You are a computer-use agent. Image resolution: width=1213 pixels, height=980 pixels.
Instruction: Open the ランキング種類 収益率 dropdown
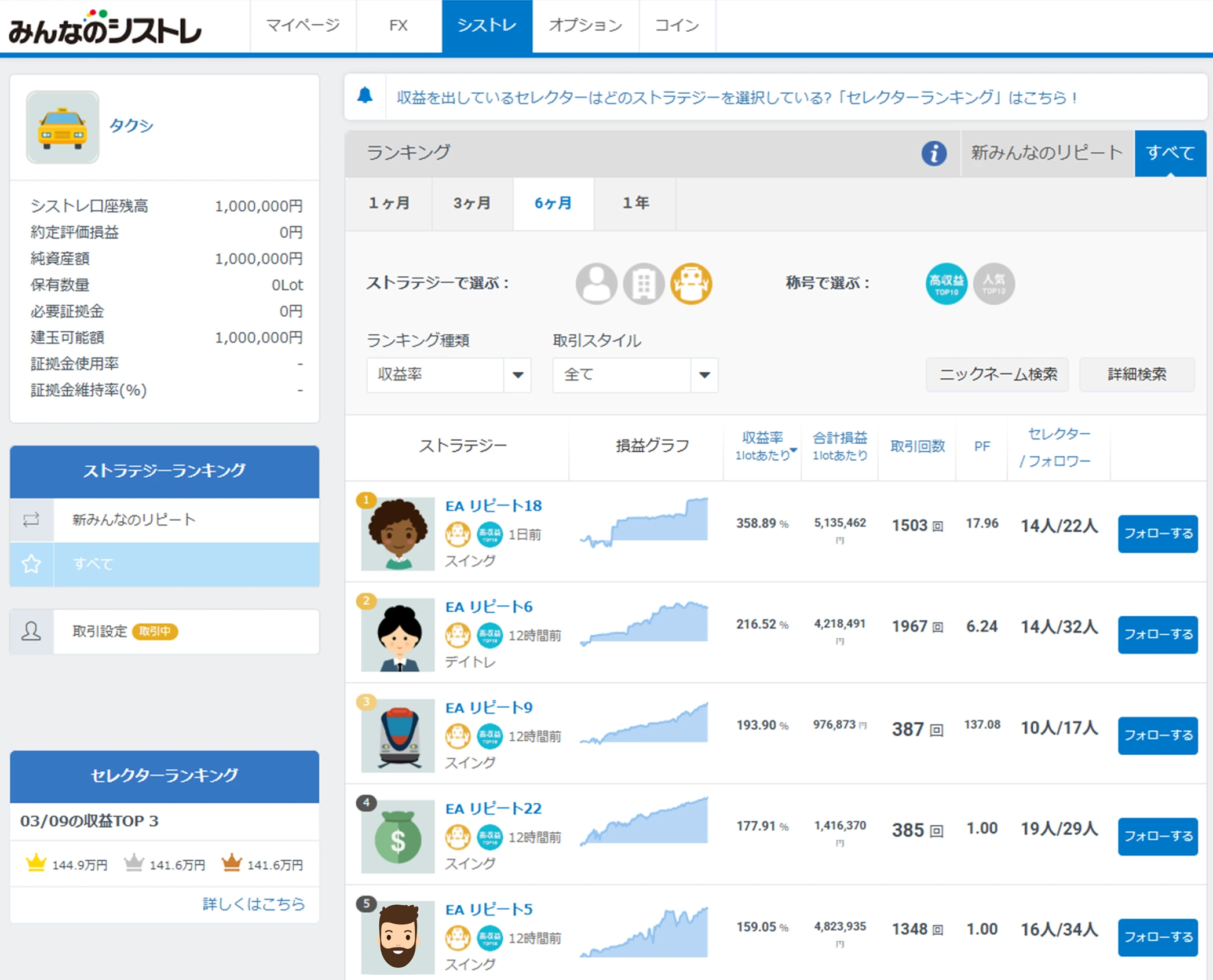point(448,375)
